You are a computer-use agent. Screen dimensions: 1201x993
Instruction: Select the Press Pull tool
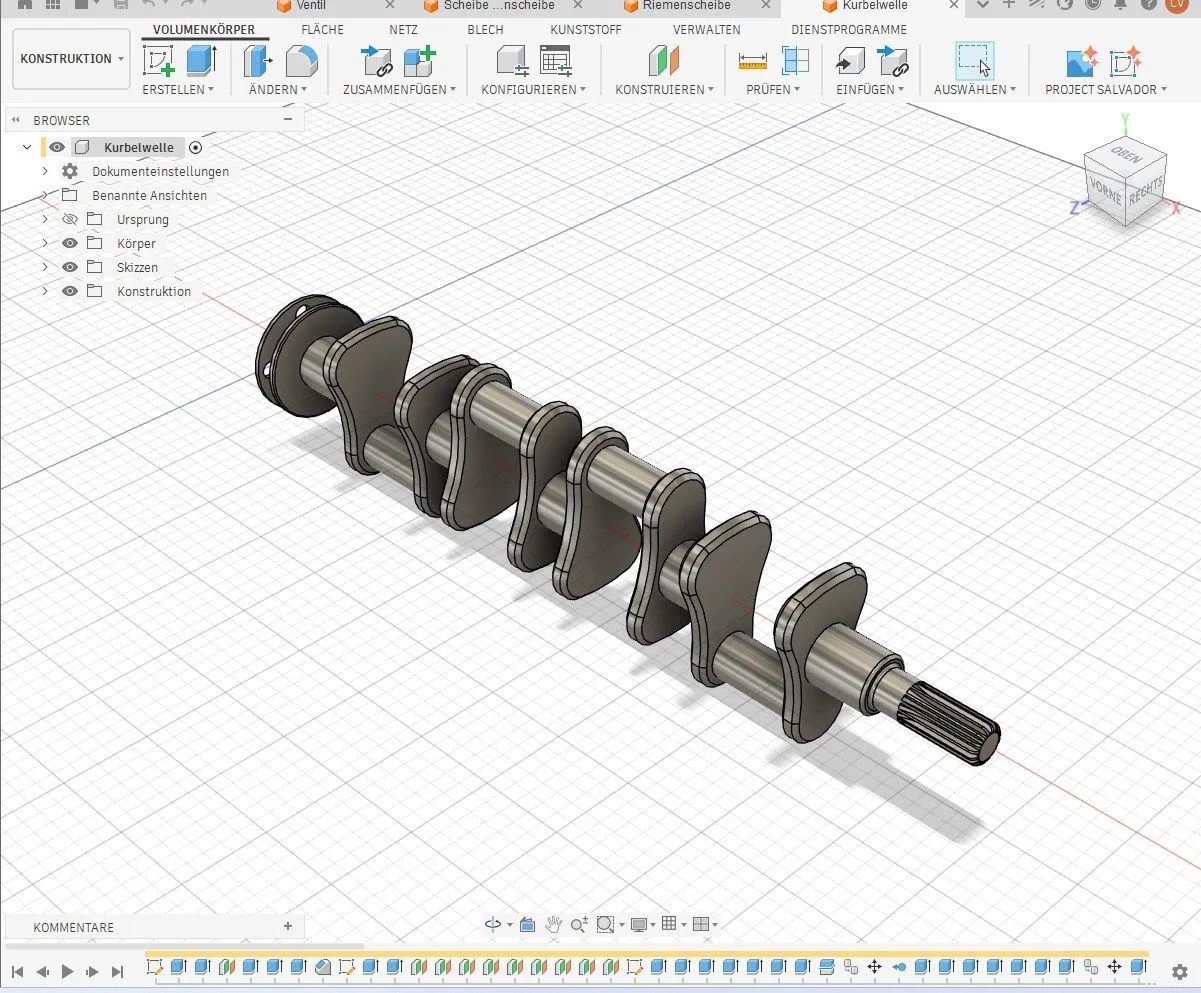(x=258, y=62)
